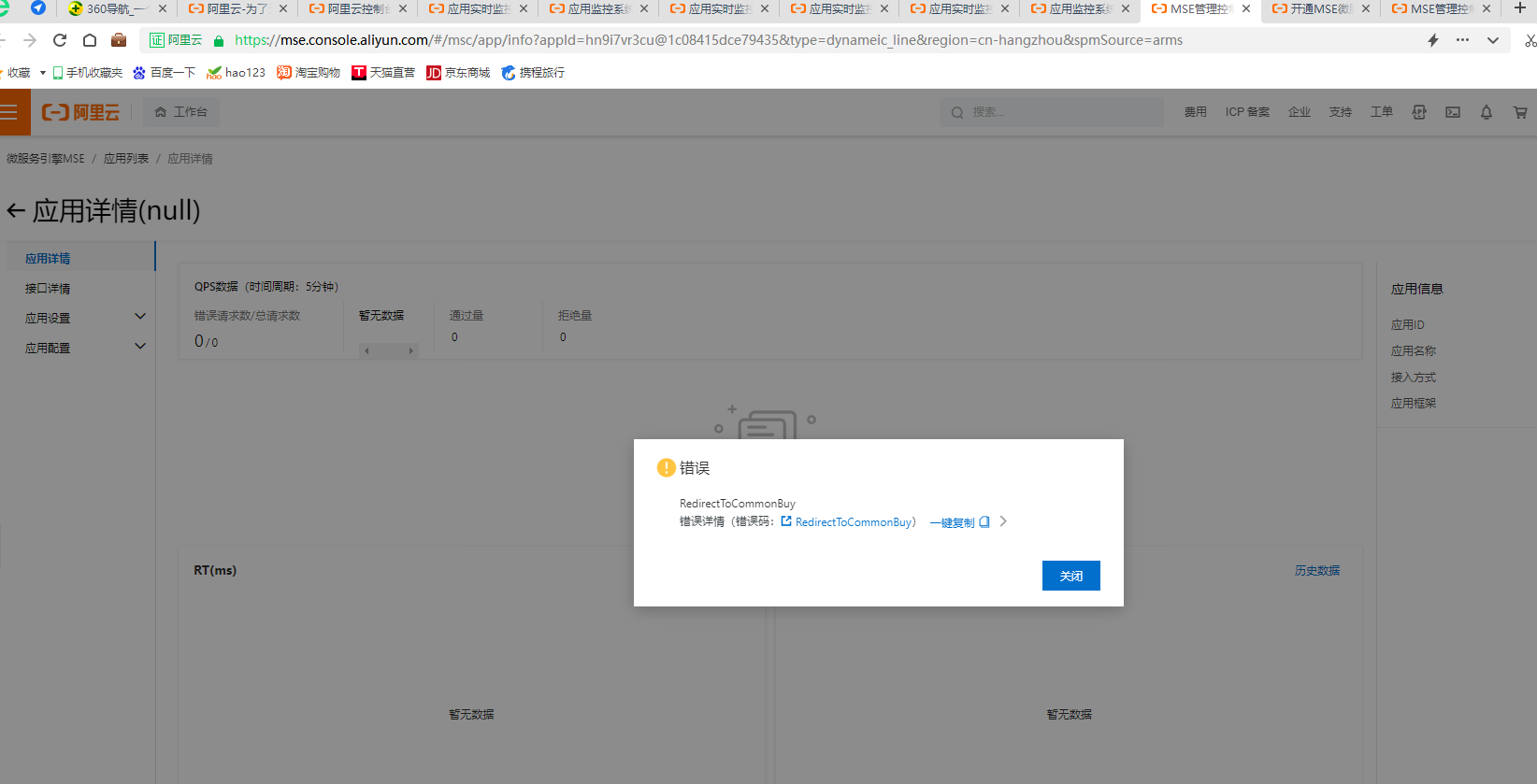Expand error details with the right chevron

[1003, 521]
